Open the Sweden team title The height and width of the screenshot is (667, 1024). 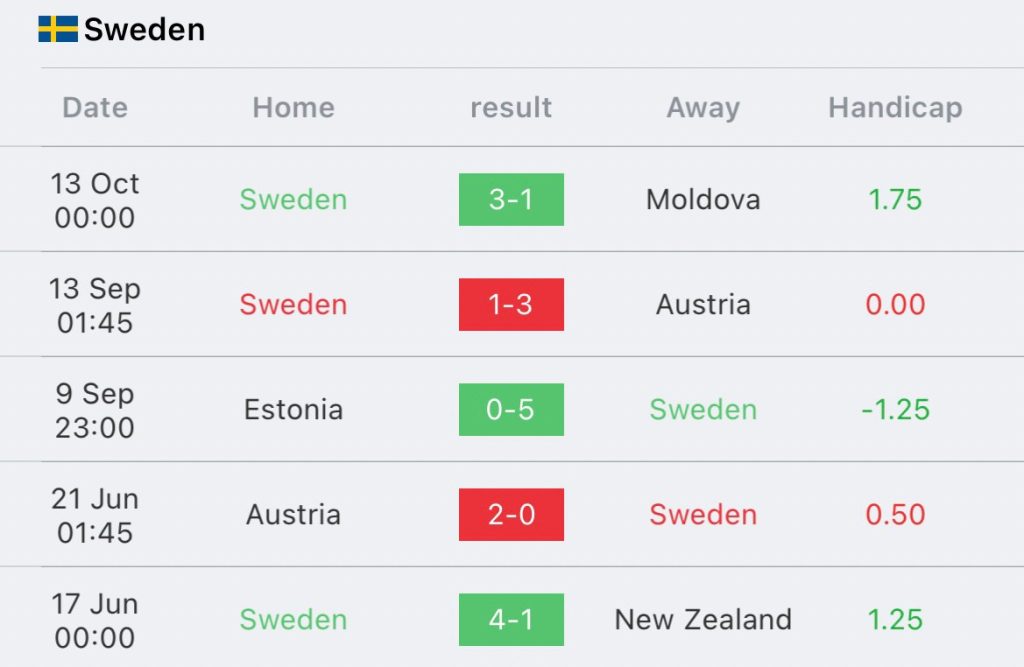144,29
